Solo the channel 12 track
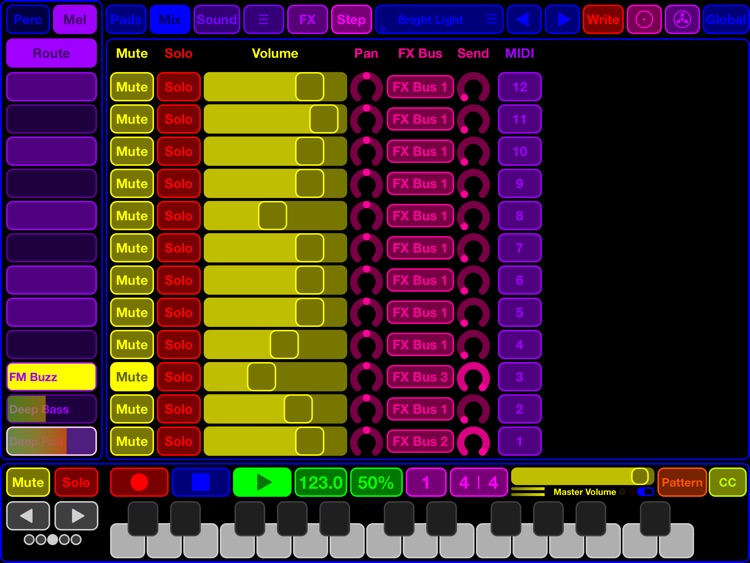This screenshot has height=563, width=750. pyautogui.click(x=178, y=87)
